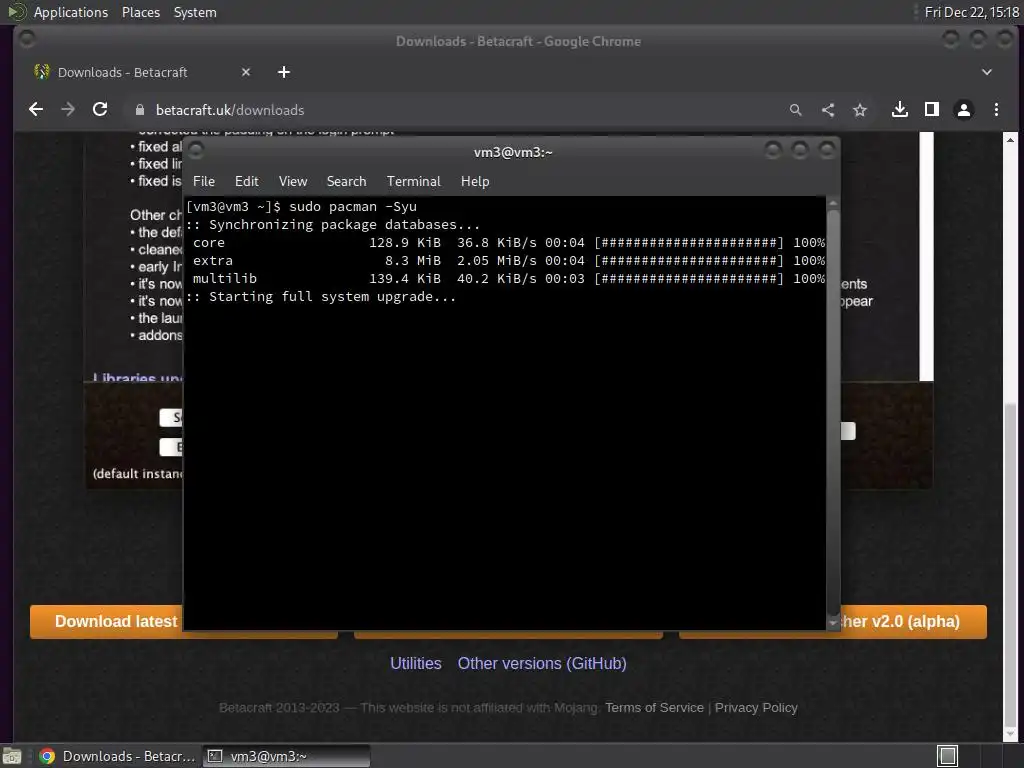Screen dimensions: 1024x768
Task: Switch to vm3@vm3 terminal taskbar button
Action: pos(287,756)
